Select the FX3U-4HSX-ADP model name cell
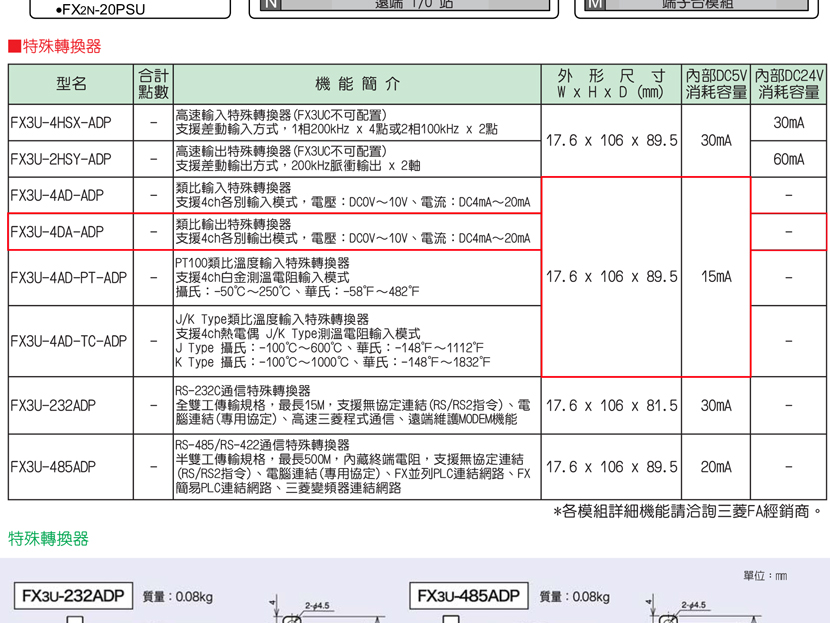 point(71,123)
